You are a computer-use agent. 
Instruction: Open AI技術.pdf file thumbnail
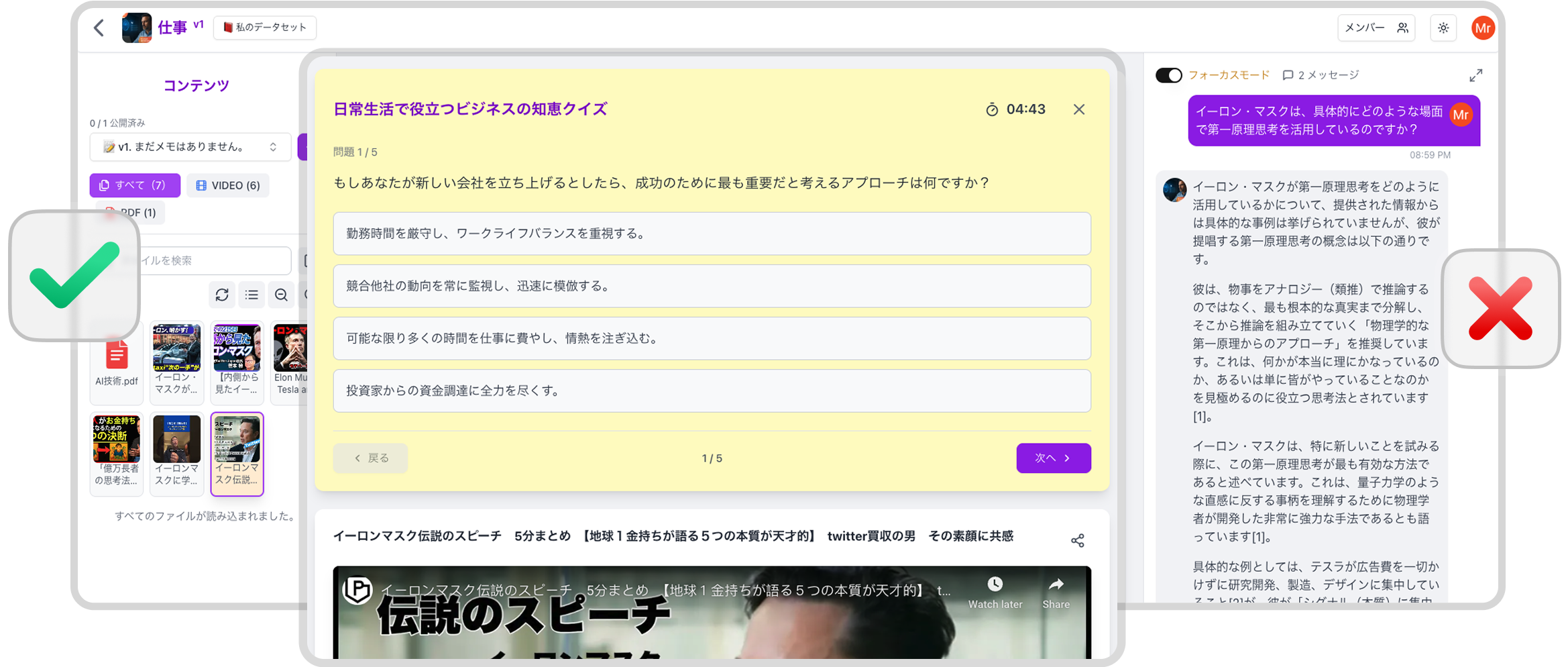coord(117,363)
